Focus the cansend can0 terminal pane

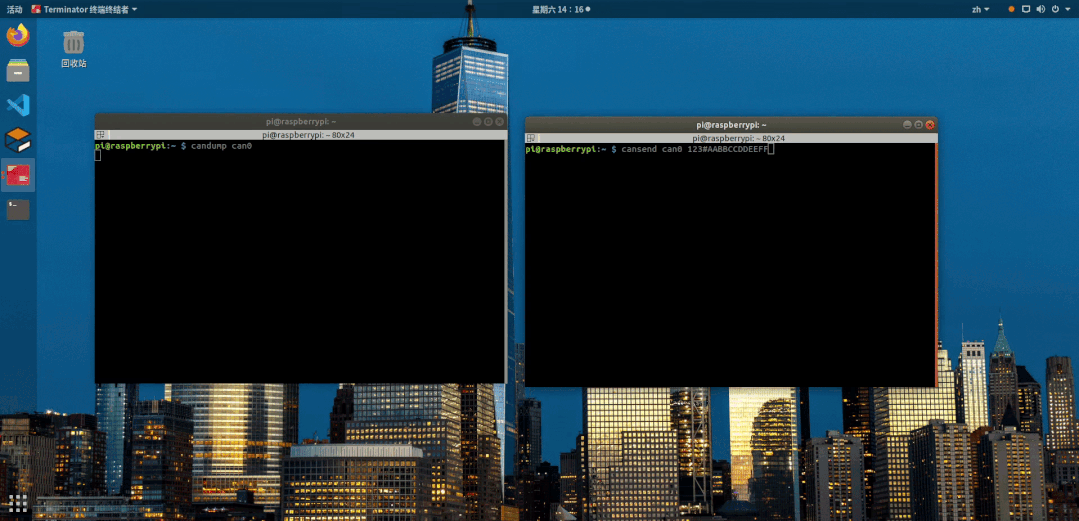[x=729, y=265]
